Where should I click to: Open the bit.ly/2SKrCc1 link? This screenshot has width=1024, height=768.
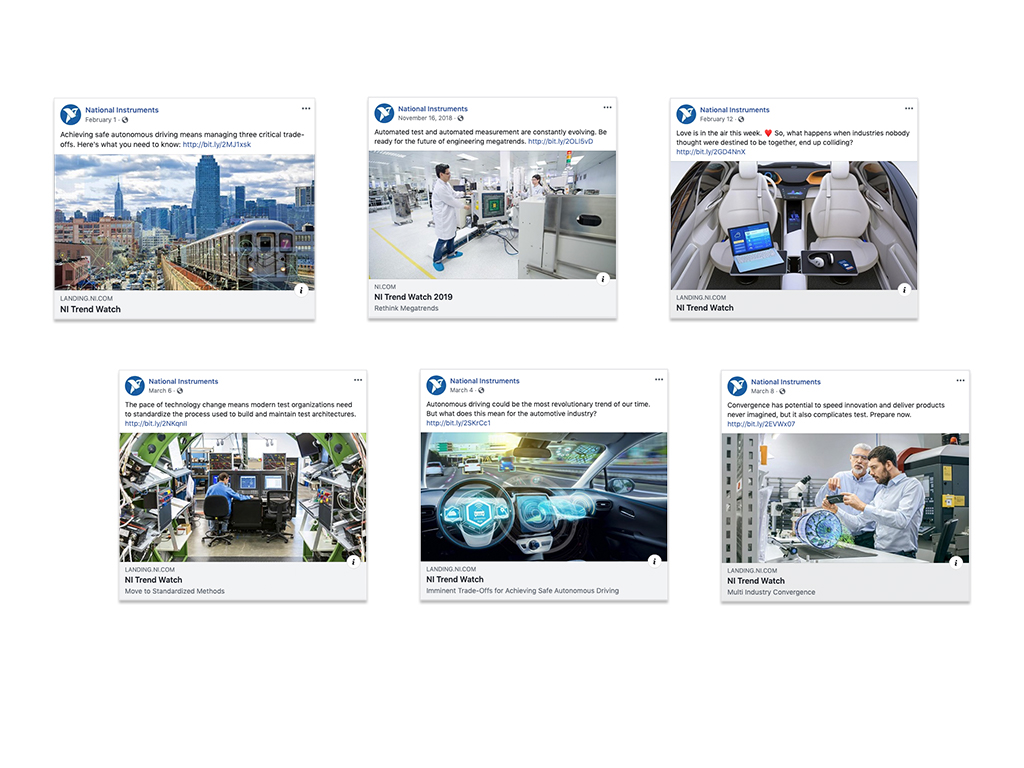tap(458, 423)
